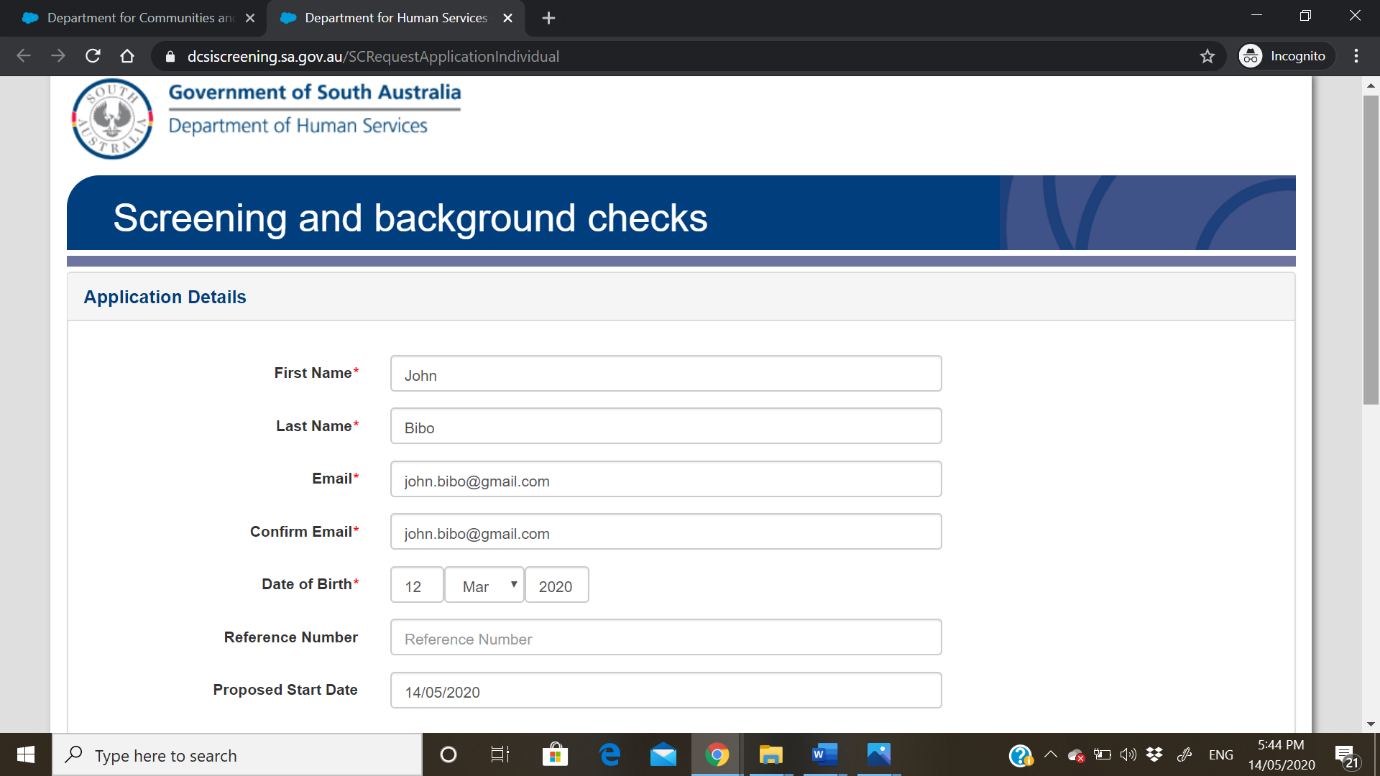
Task: Click the browser forward arrow
Action: 58,56
